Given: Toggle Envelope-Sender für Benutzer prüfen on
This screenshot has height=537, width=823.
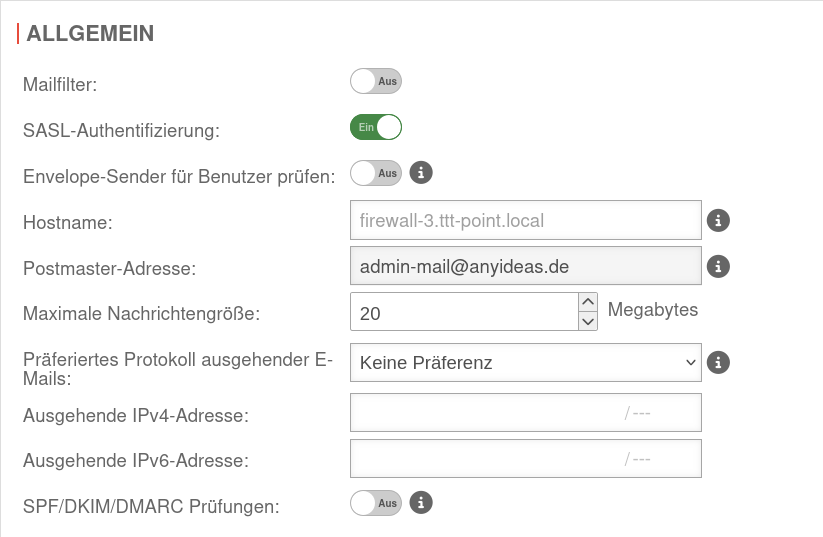Looking at the screenshot, I should coord(375,173).
